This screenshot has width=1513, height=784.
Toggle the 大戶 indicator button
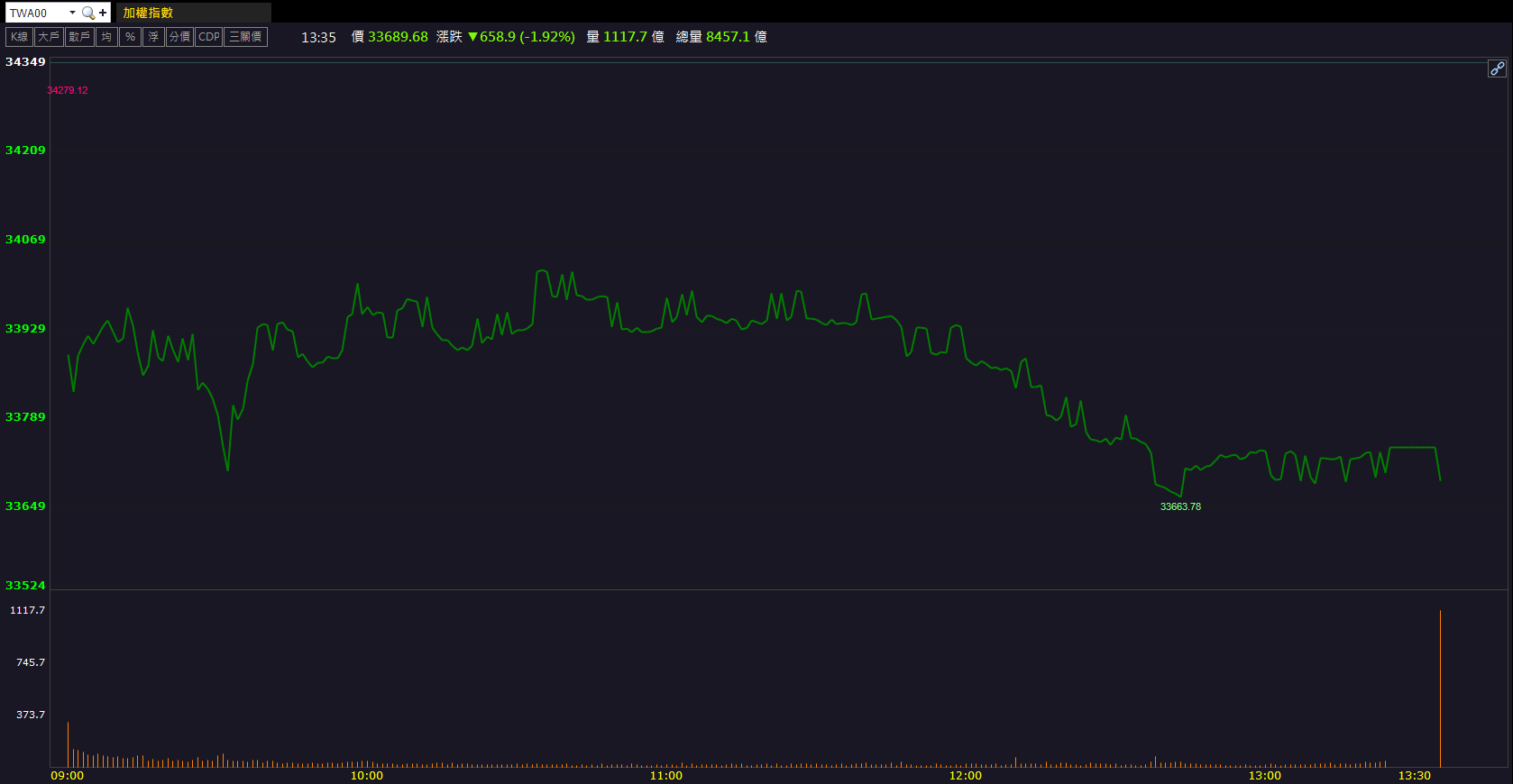pos(48,37)
